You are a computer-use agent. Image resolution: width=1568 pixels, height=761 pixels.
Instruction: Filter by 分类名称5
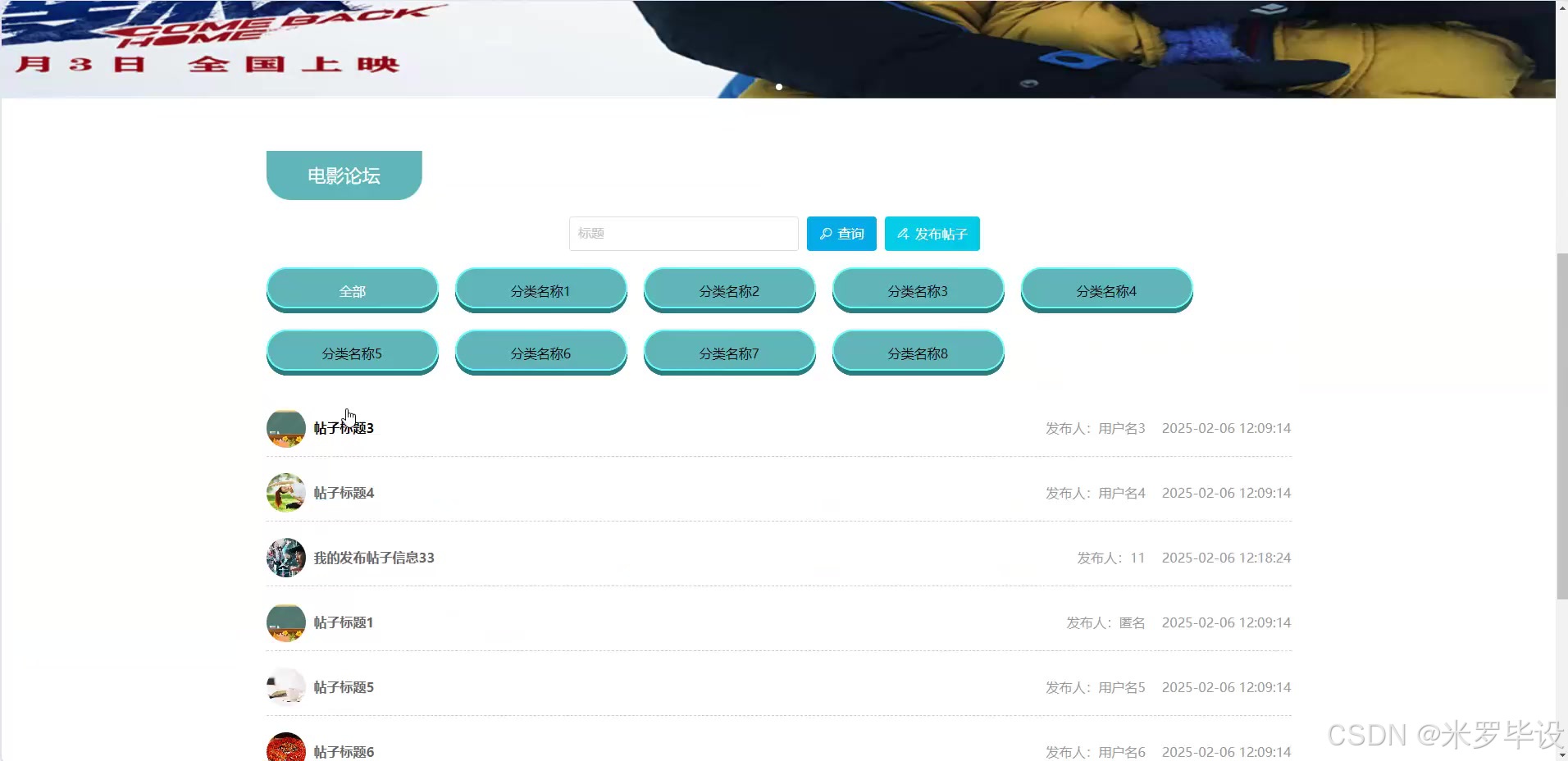pyautogui.click(x=353, y=353)
